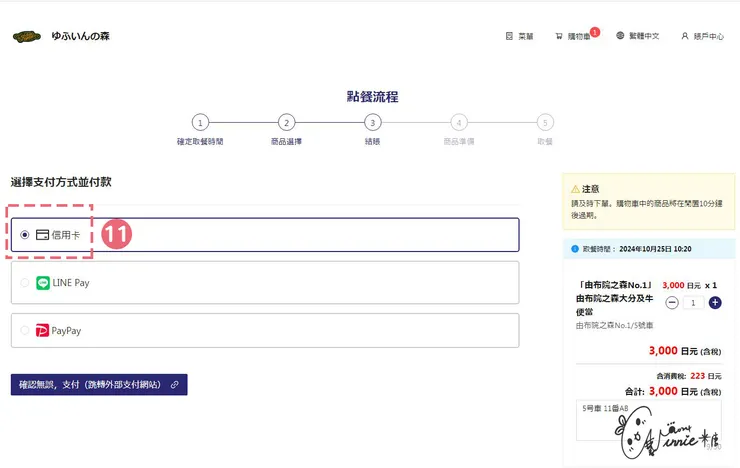Click the 選擇支付方式並付款 heading
740x468 pixels.
[61, 182]
